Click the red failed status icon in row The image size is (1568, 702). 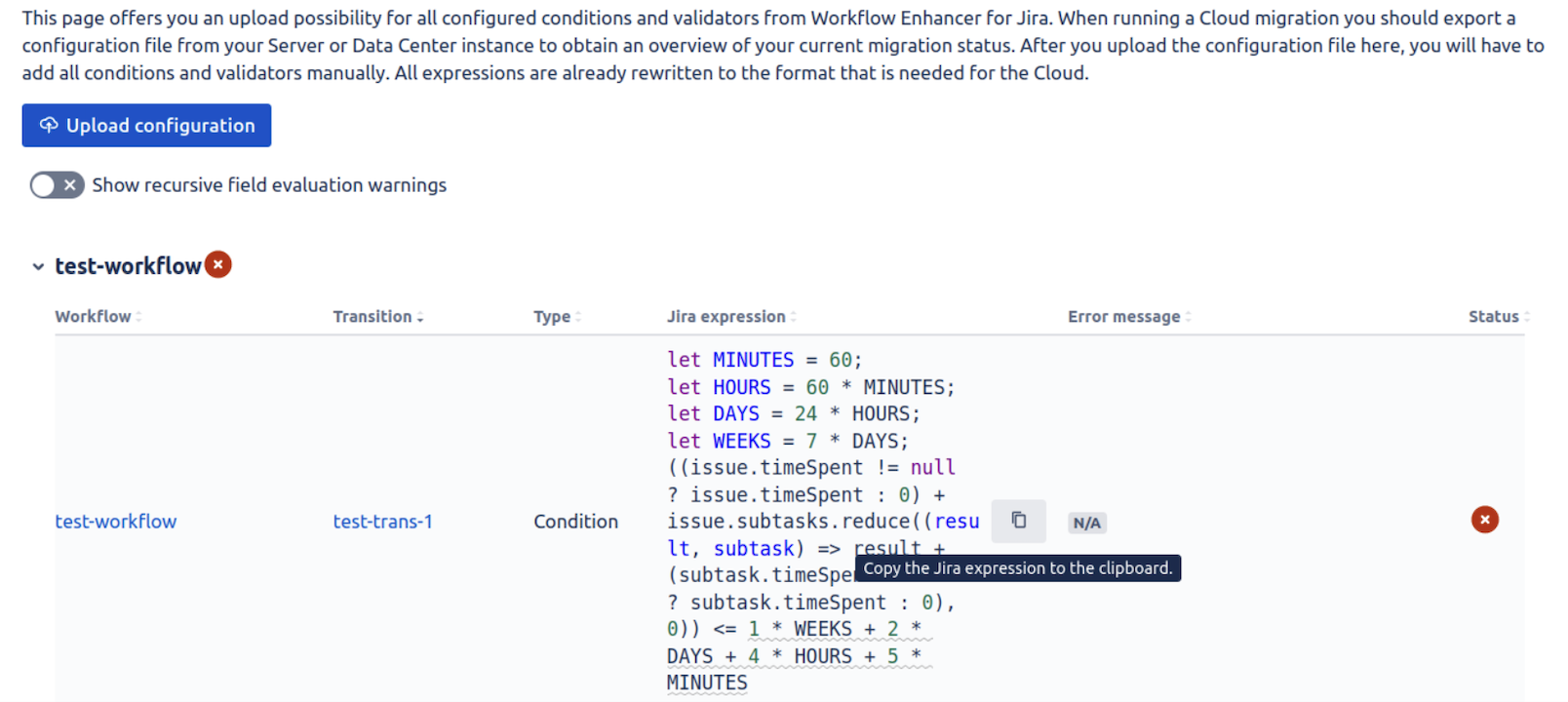(1485, 520)
